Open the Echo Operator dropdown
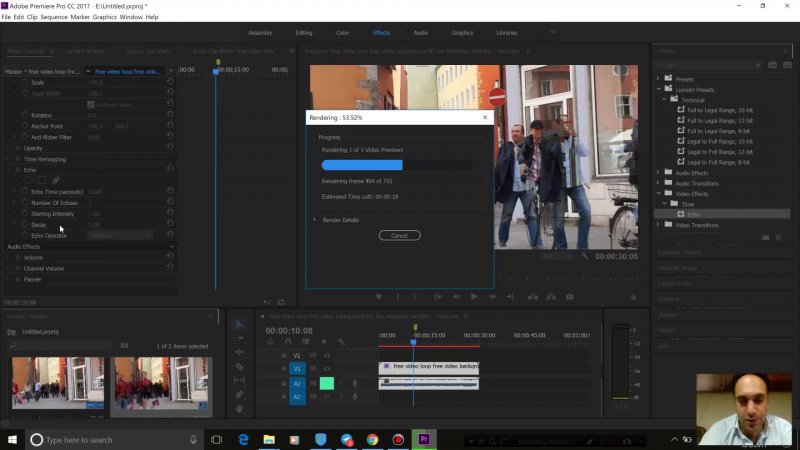Image resolution: width=800 pixels, height=450 pixels. click(x=120, y=235)
